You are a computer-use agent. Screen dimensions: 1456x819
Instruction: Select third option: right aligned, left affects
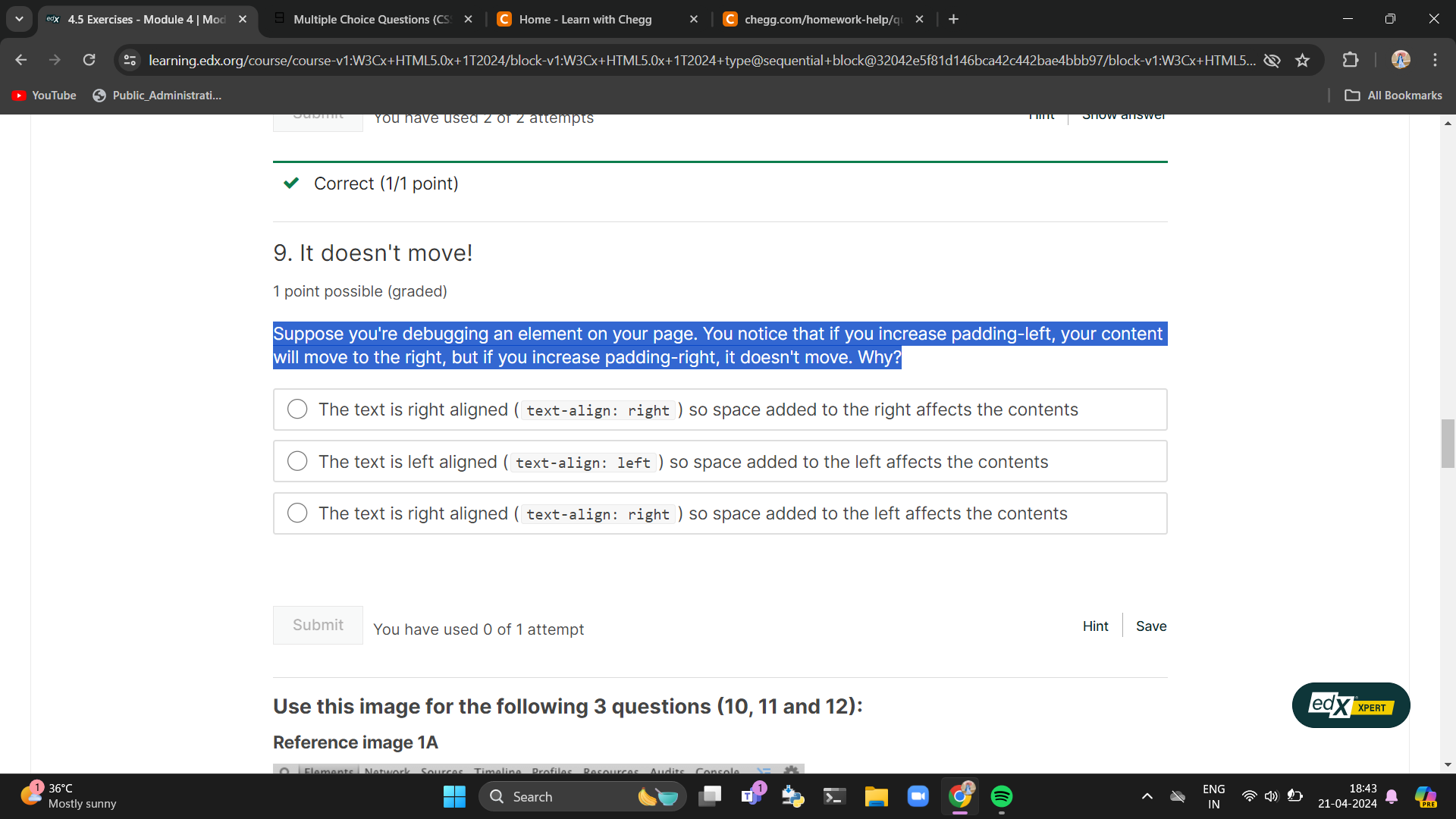297,513
